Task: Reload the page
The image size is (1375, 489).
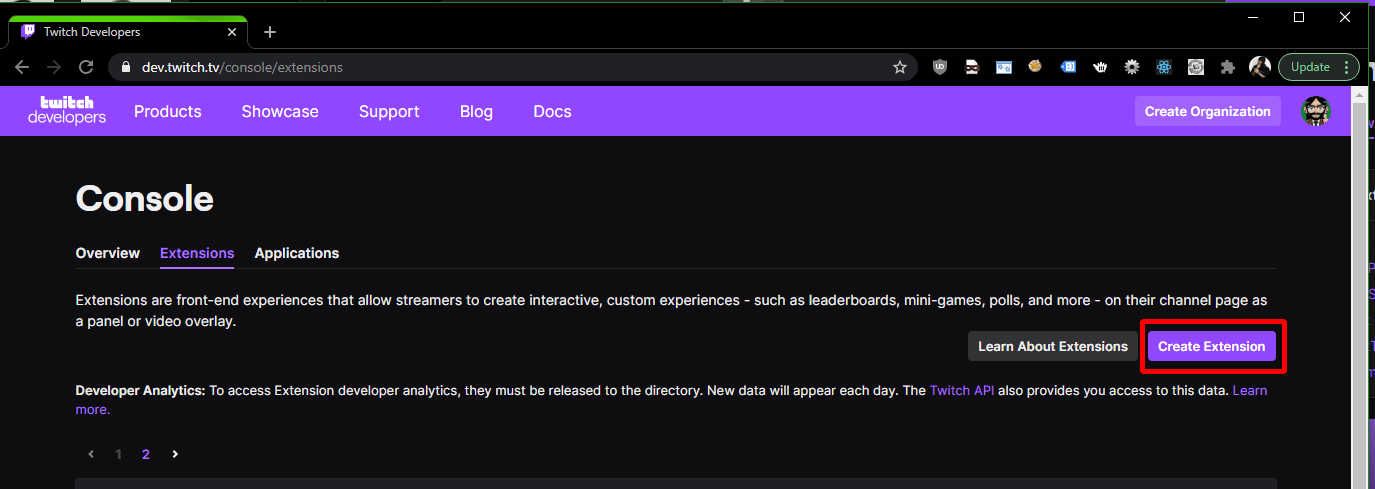Action: pyautogui.click(x=86, y=67)
